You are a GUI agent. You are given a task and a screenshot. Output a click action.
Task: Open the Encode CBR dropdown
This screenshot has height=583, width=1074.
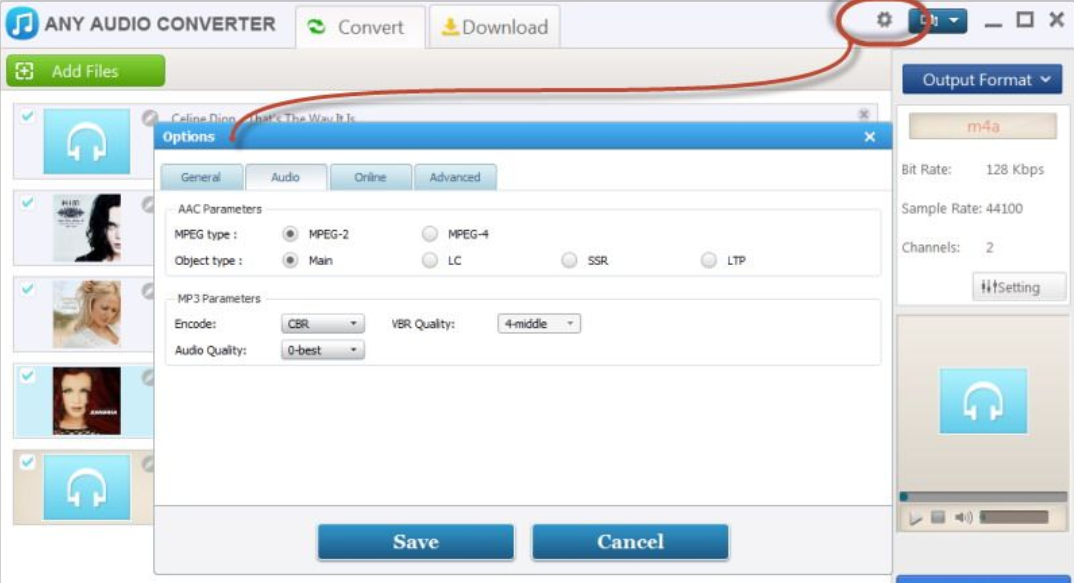pos(323,323)
